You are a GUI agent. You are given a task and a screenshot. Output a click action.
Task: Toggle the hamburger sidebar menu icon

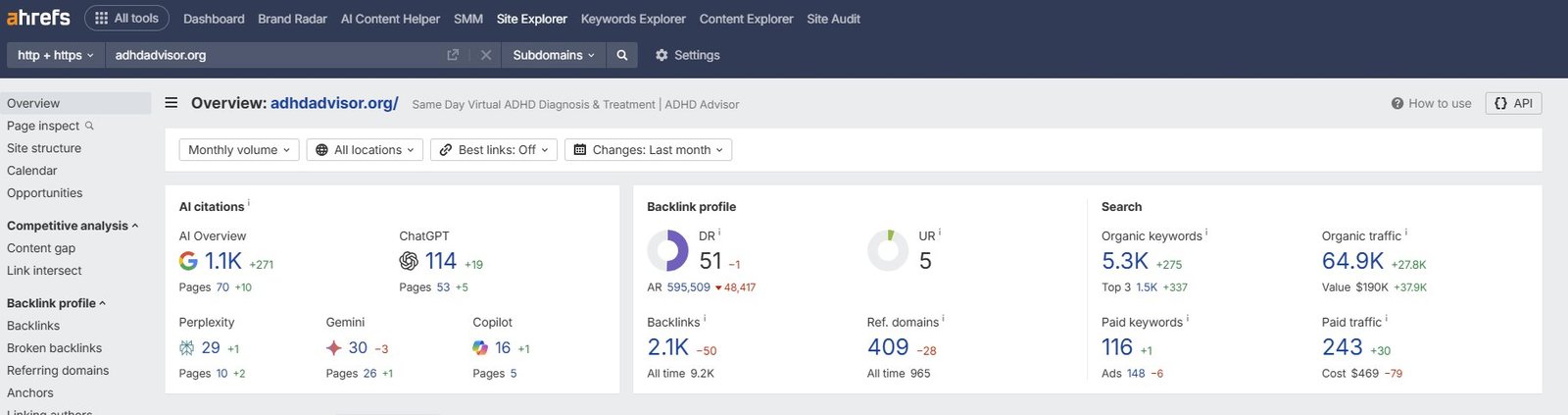tap(171, 103)
